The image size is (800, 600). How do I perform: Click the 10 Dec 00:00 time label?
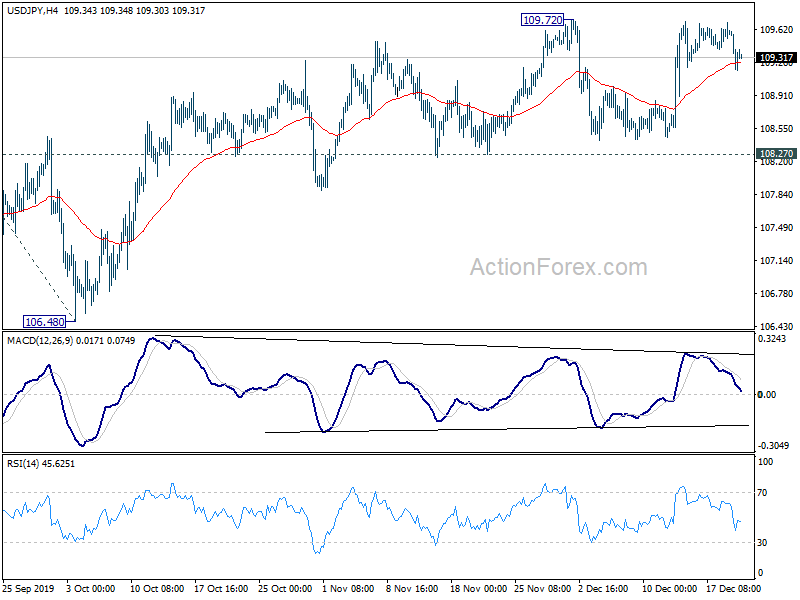[669, 588]
